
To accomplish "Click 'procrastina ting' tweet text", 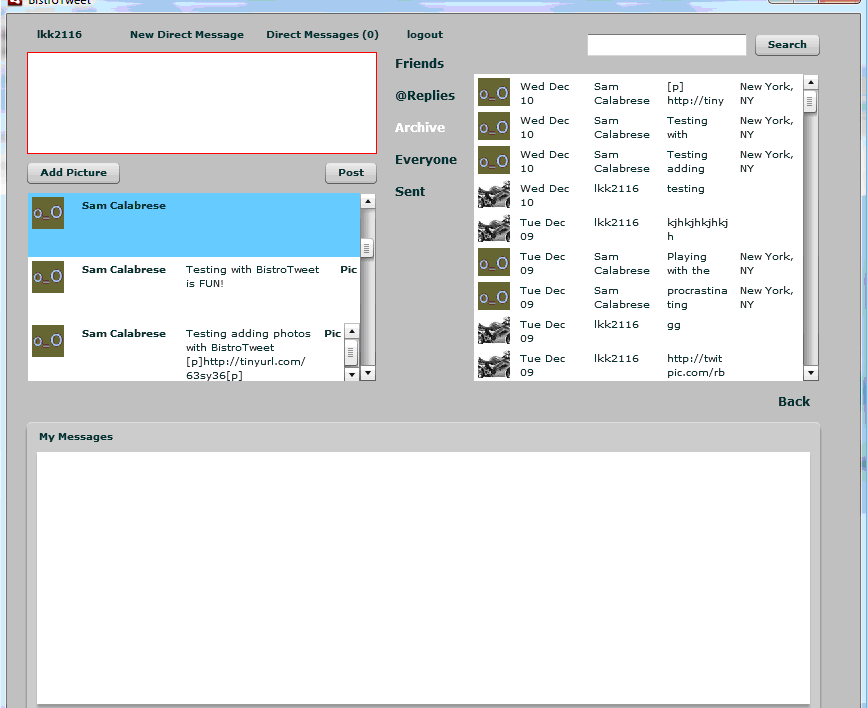I will tap(697, 297).
